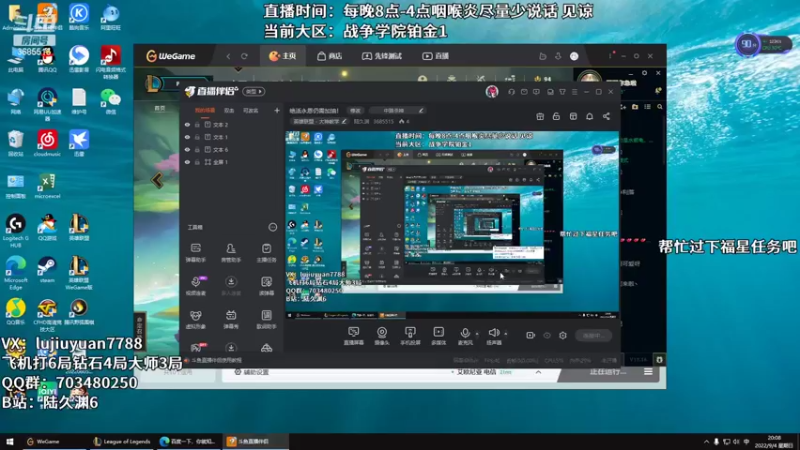Image resolution: width=800 pixels, height=450 pixels.
Task: Click the record video camera icon
Action: coord(531,335)
